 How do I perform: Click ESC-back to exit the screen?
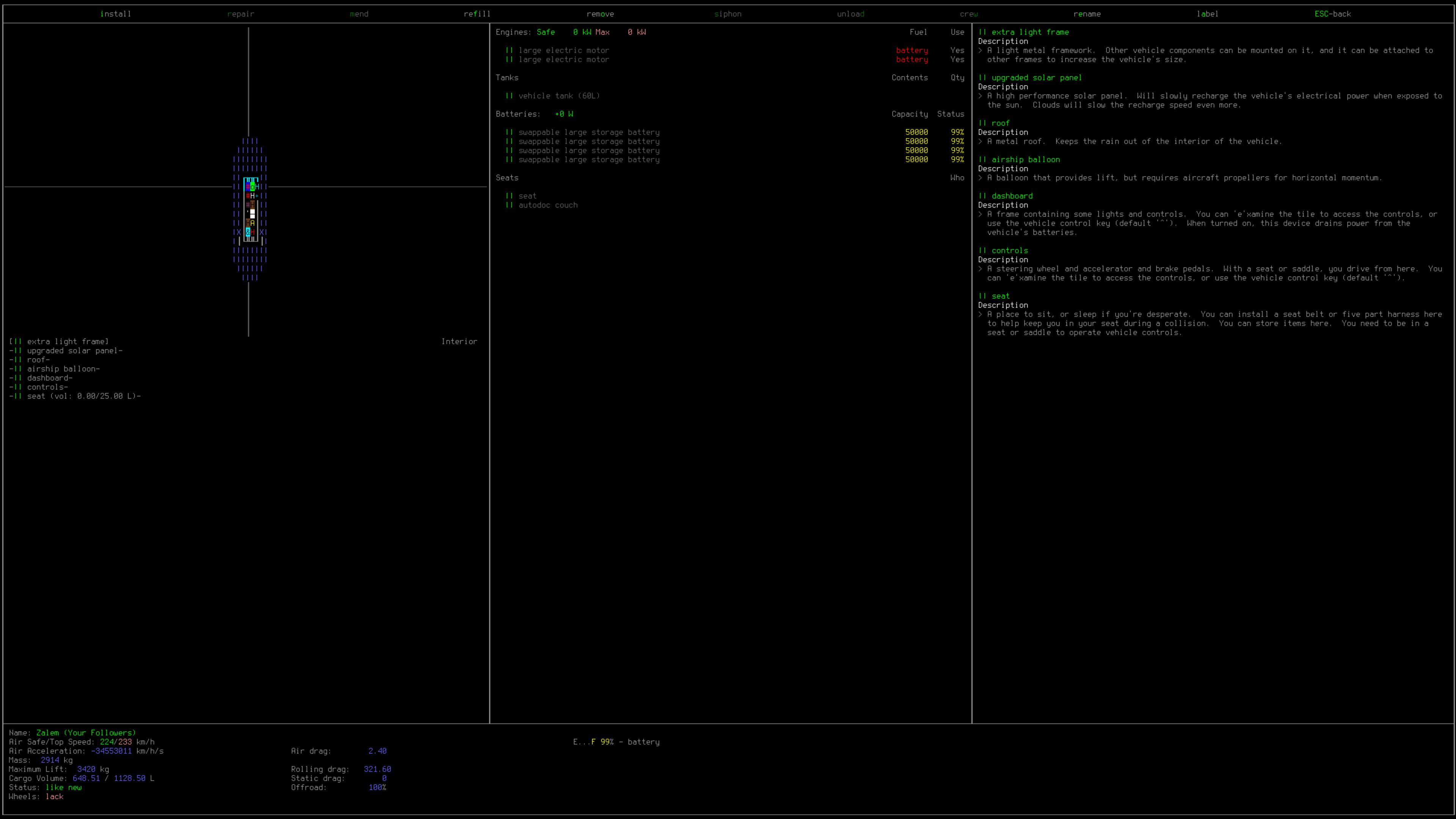[x=1332, y=14]
